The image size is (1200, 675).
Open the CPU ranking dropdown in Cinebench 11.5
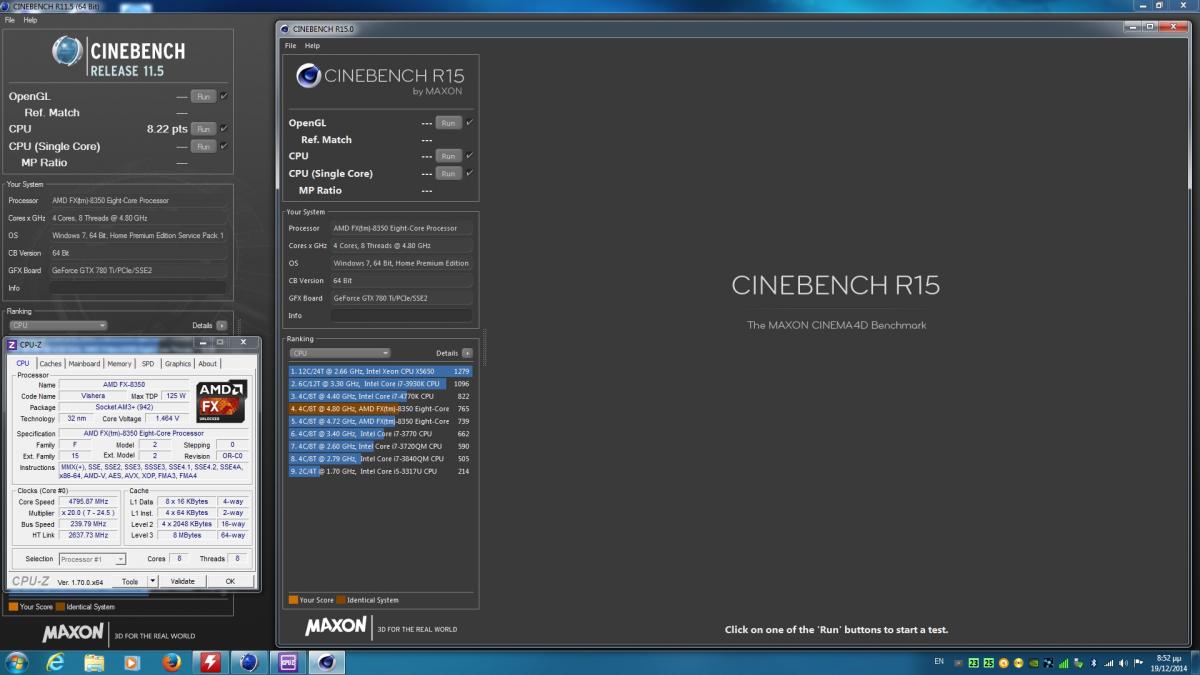pos(58,325)
